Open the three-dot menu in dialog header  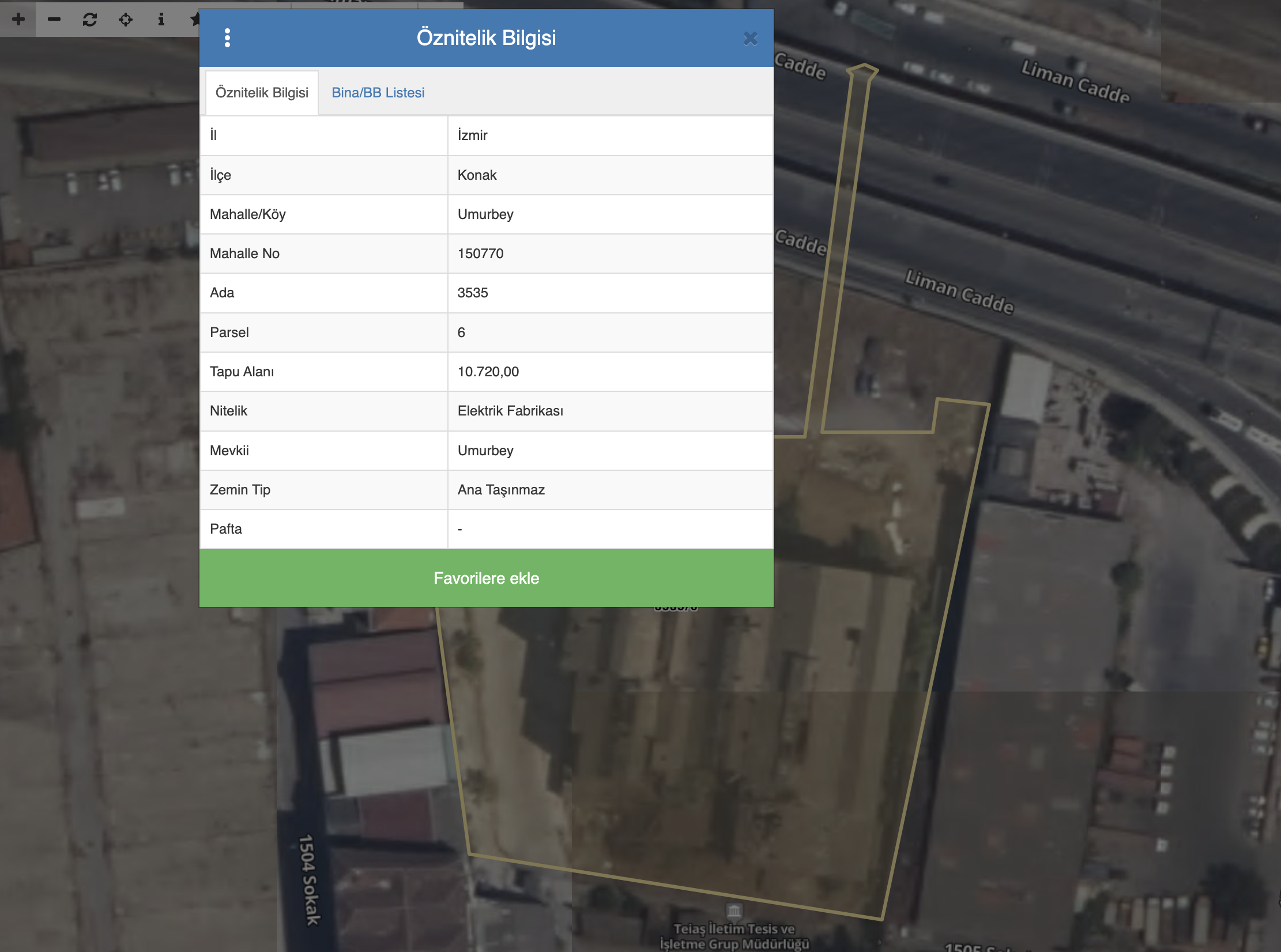[227, 38]
